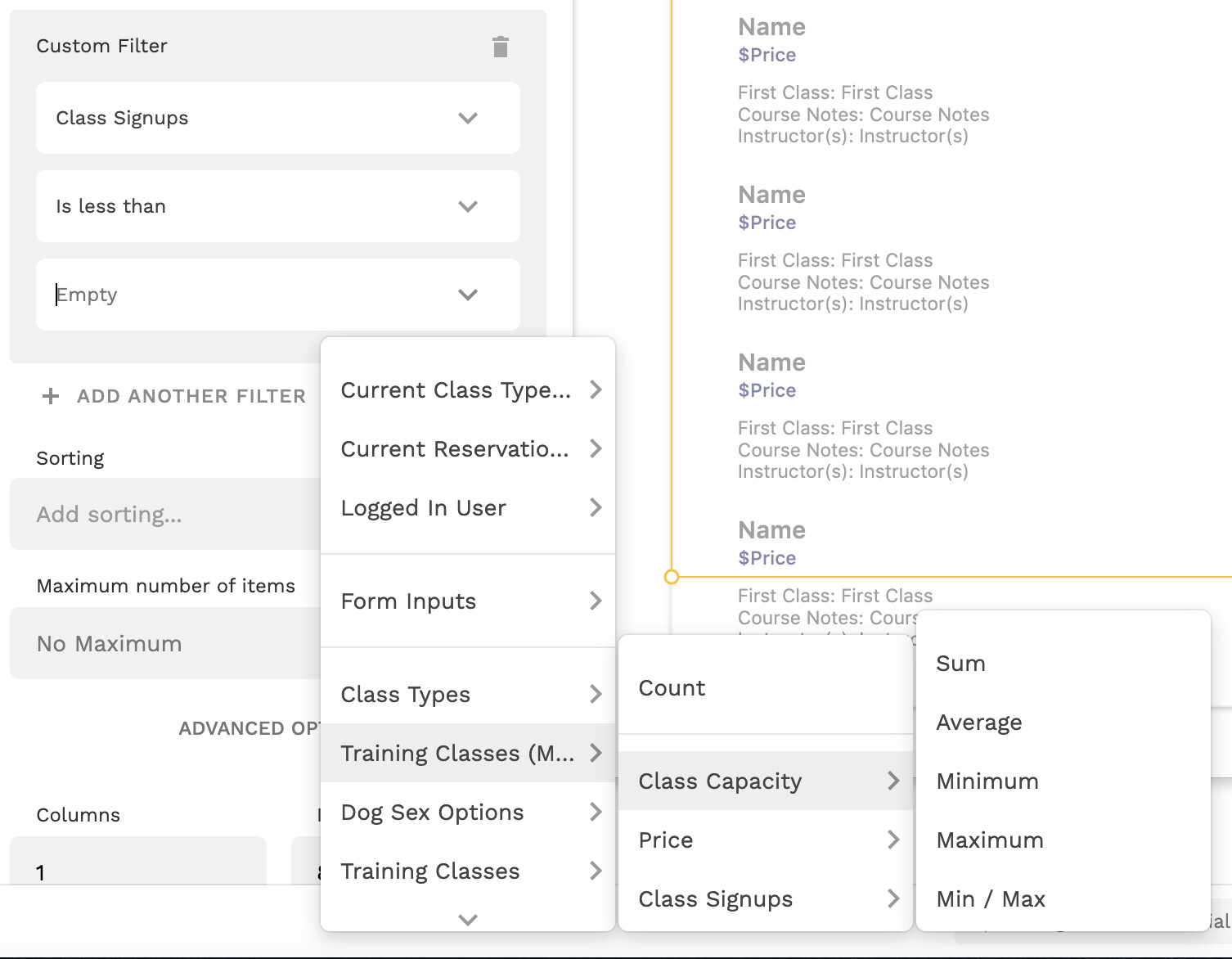The height and width of the screenshot is (959, 1232).
Task: Click the Add sorting field
Action: pos(164,514)
